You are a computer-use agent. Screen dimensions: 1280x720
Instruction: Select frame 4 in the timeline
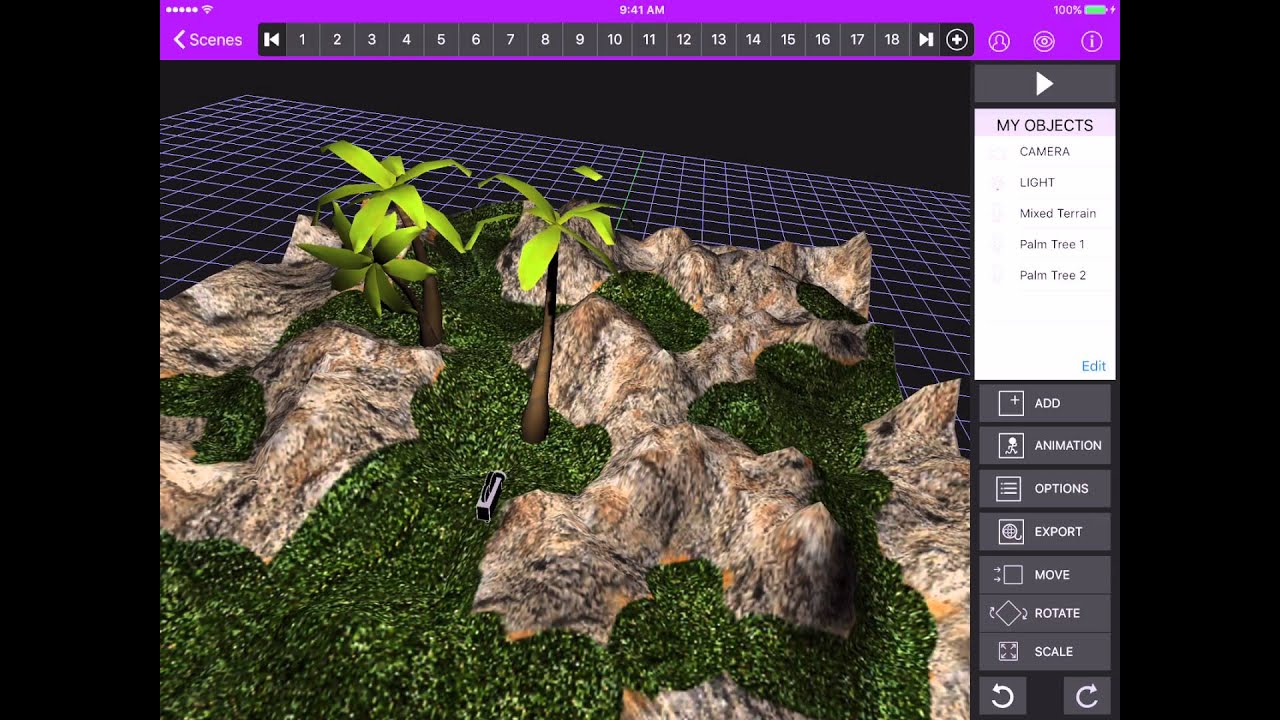pos(406,39)
